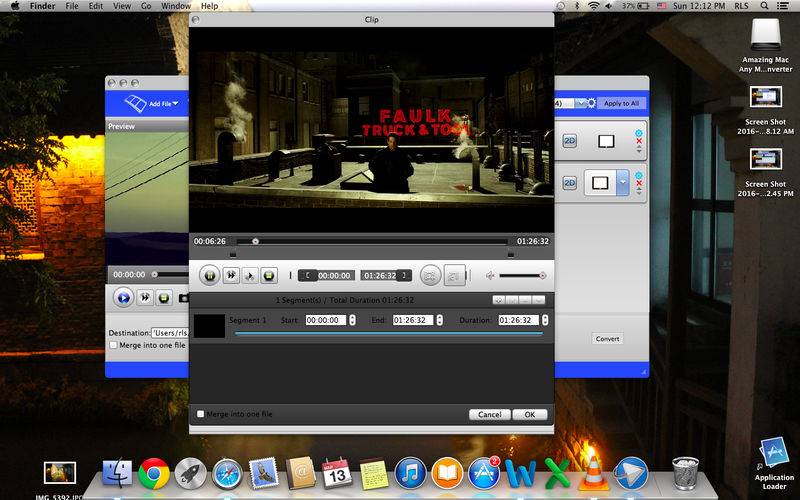The height and width of the screenshot is (500, 800).
Task: Confirm the Clip dialog with OK
Action: click(x=530, y=414)
